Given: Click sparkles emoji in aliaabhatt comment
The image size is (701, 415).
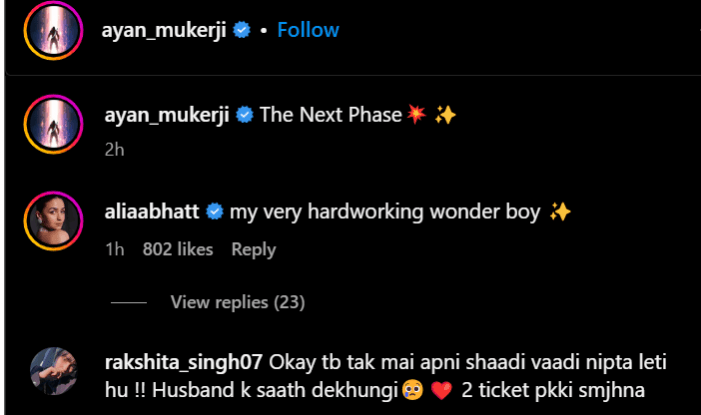Looking at the screenshot, I should click(560, 212).
